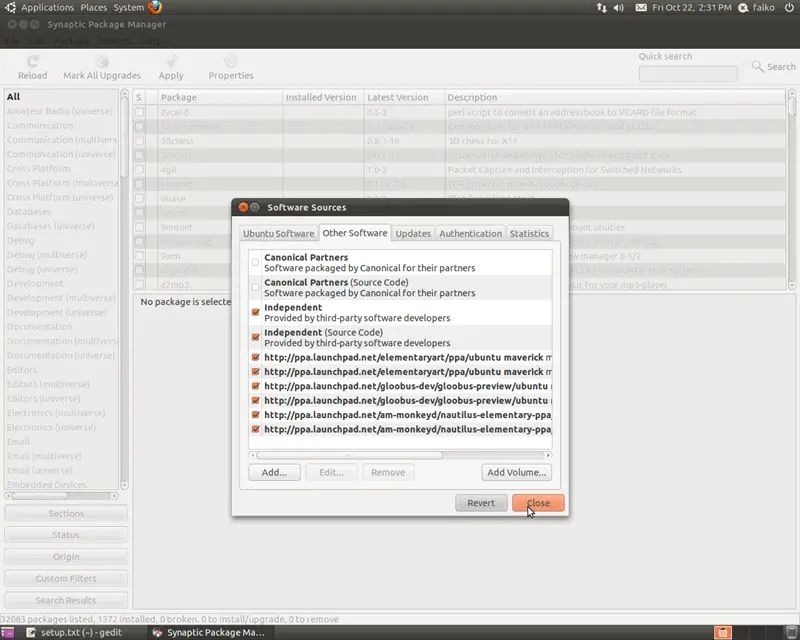This screenshot has width=800, height=640.
Task: Click the Add Volume... button
Action: (x=516, y=472)
